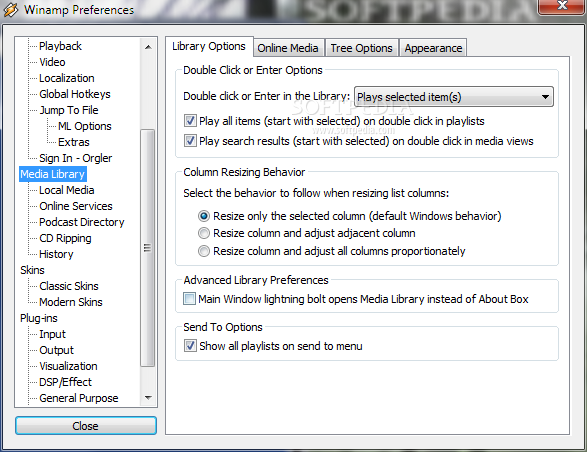Open Local Media preferences
The image size is (587, 452).
pos(67,190)
